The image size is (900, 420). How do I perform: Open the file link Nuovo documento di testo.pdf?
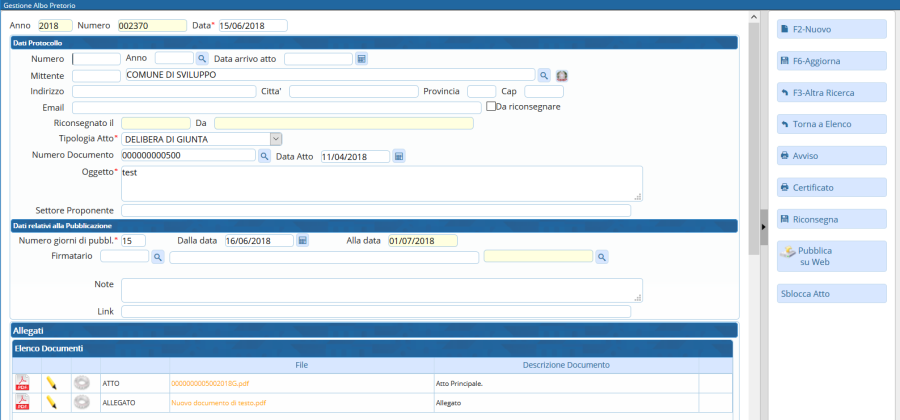[218, 403]
